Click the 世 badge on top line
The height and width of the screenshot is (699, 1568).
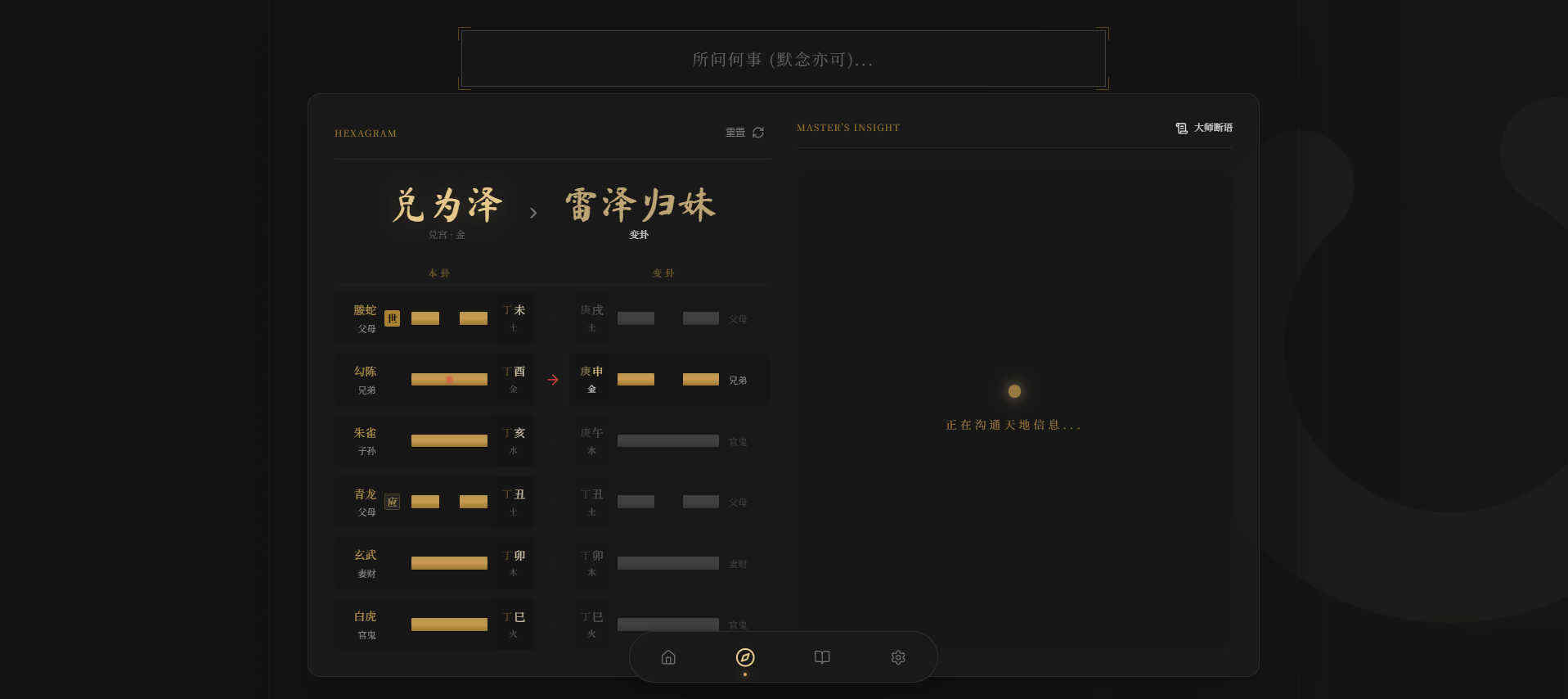393,318
